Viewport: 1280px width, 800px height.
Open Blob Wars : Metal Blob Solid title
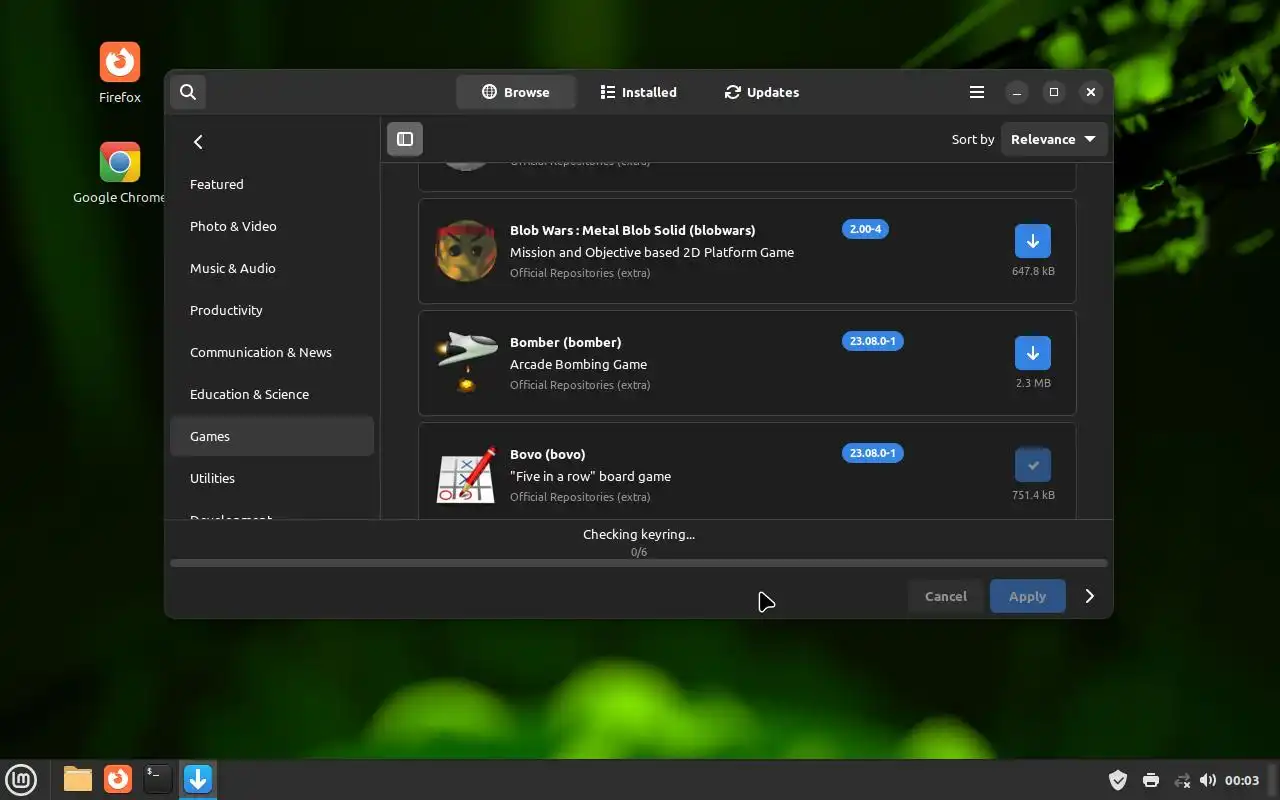coord(632,230)
